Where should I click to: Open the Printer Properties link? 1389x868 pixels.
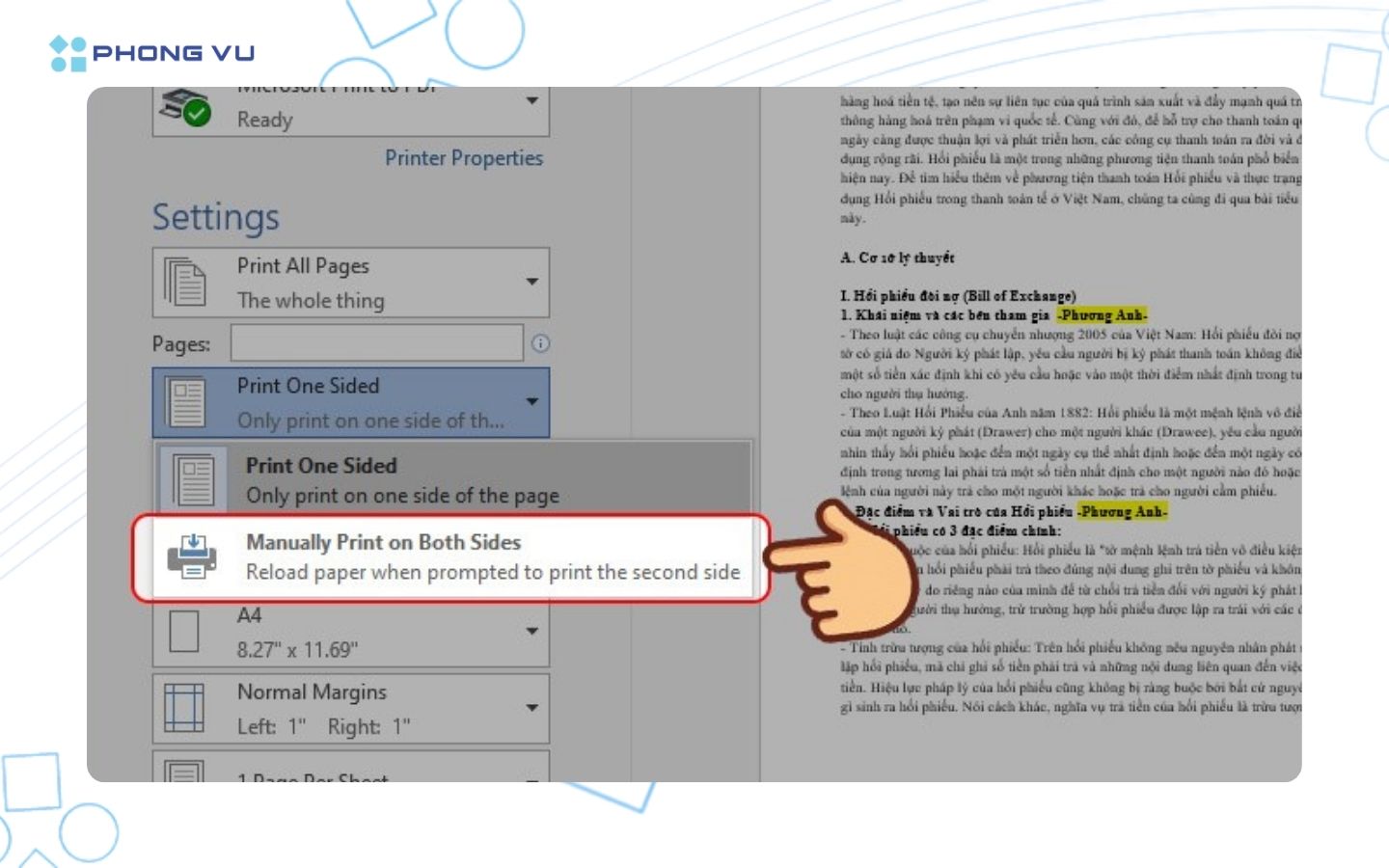[x=464, y=158]
